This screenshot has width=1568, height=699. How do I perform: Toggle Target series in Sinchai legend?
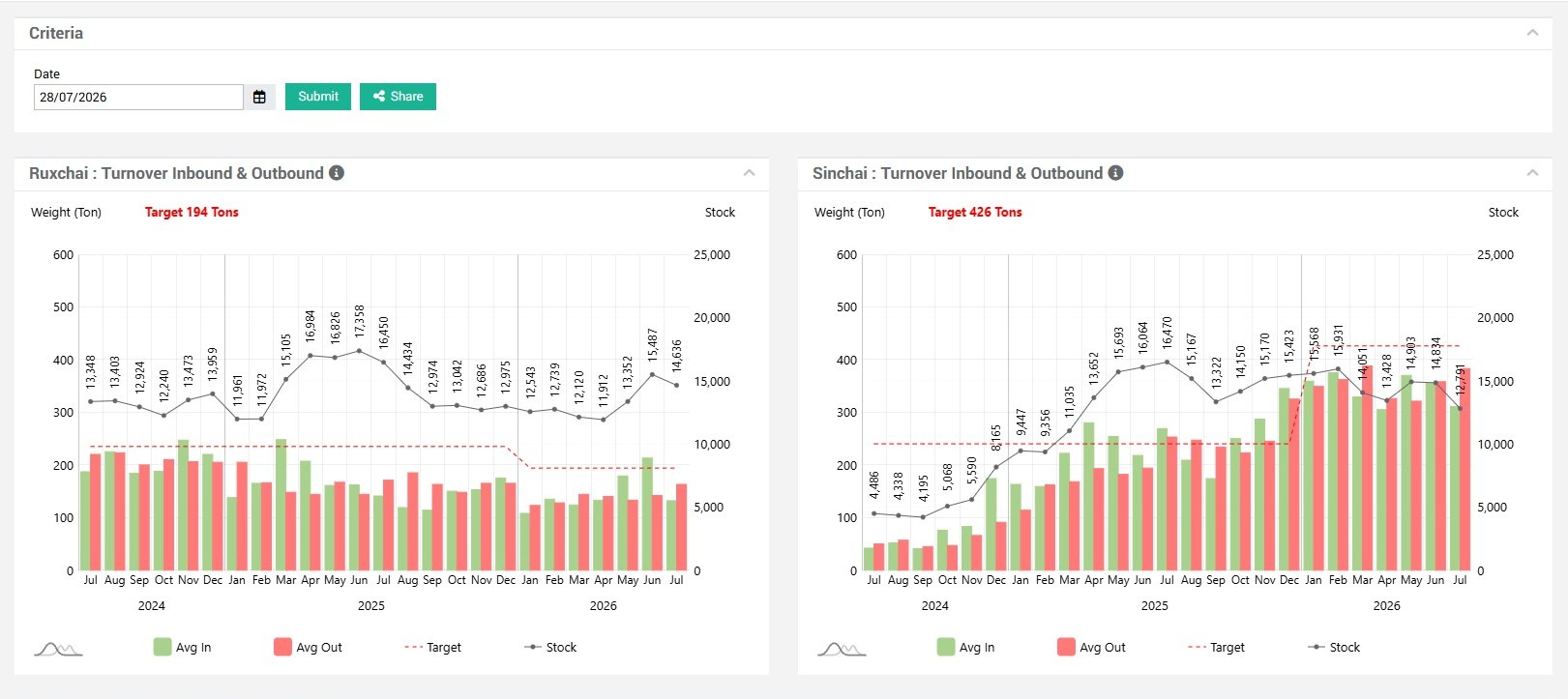tap(1216, 647)
